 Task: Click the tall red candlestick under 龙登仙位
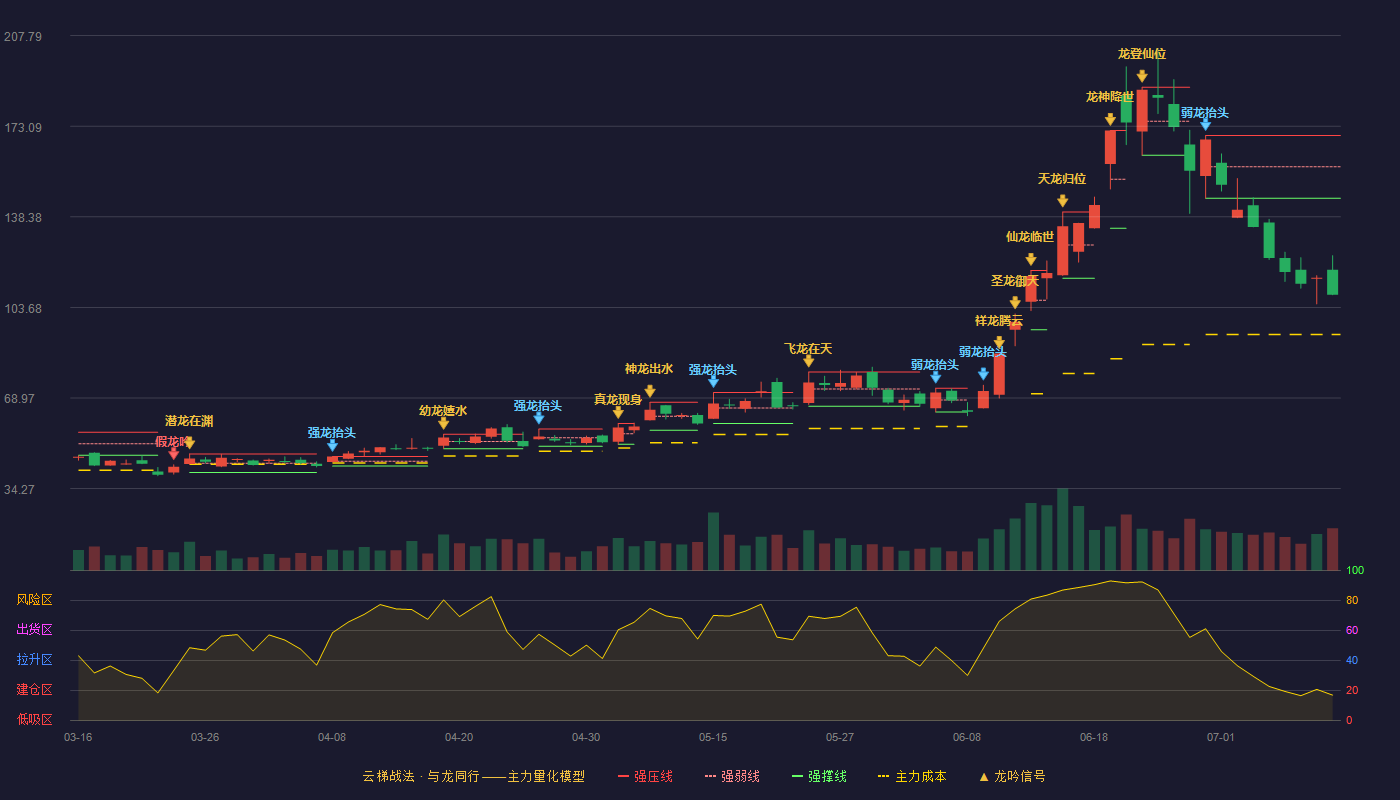1142,110
